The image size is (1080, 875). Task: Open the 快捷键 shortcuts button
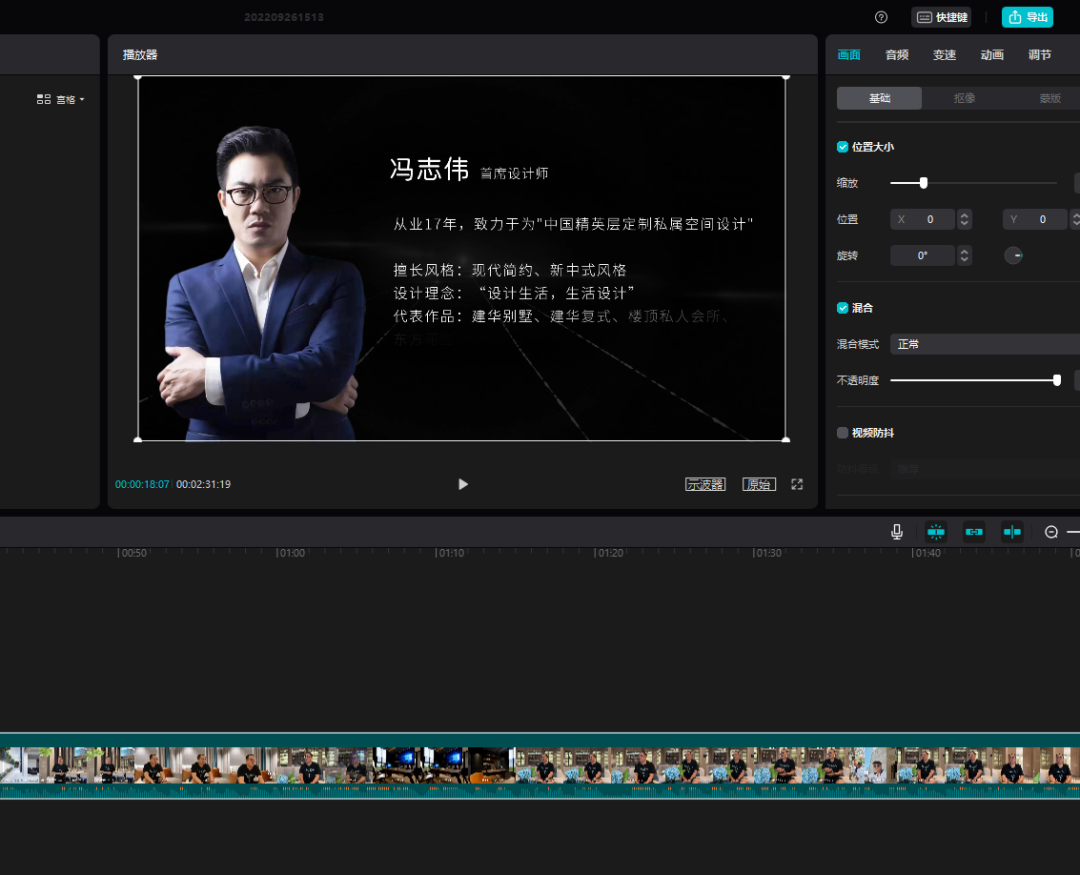[x=942, y=17]
